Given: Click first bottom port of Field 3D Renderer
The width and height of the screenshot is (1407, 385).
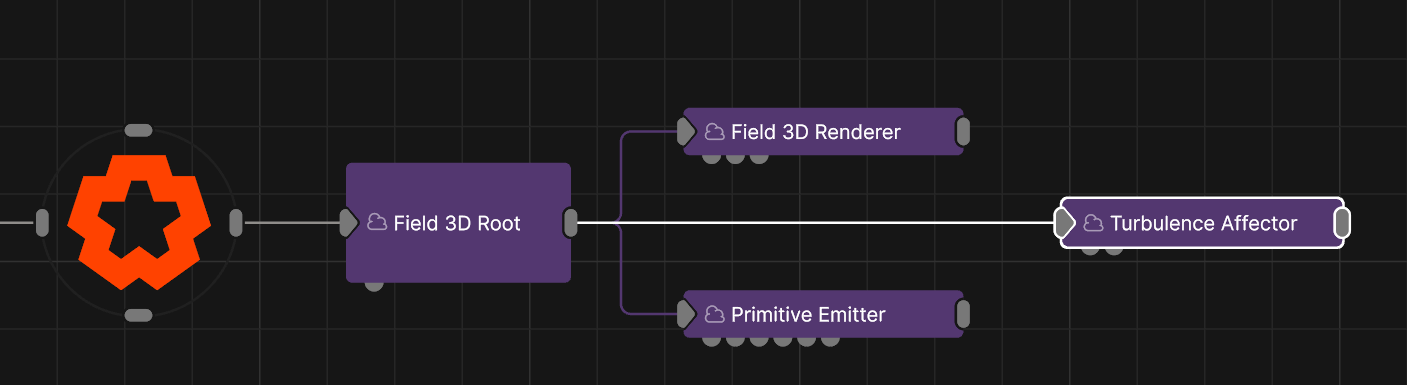Looking at the screenshot, I should (711, 158).
